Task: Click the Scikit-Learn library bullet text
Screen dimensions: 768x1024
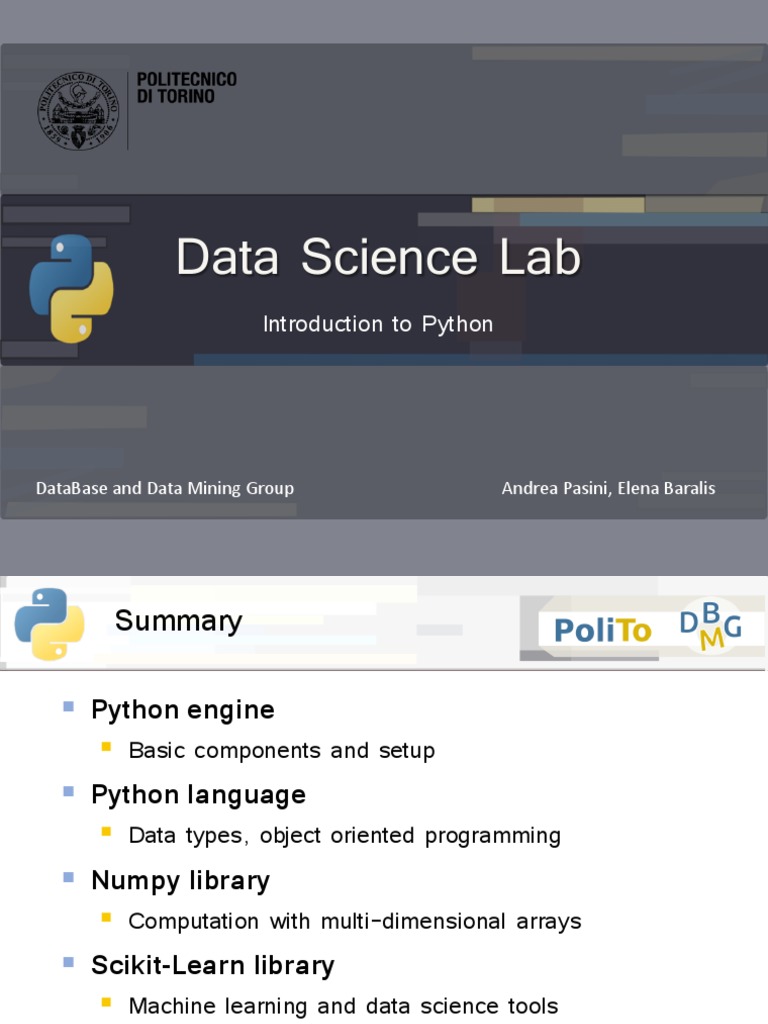Action: (212, 965)
